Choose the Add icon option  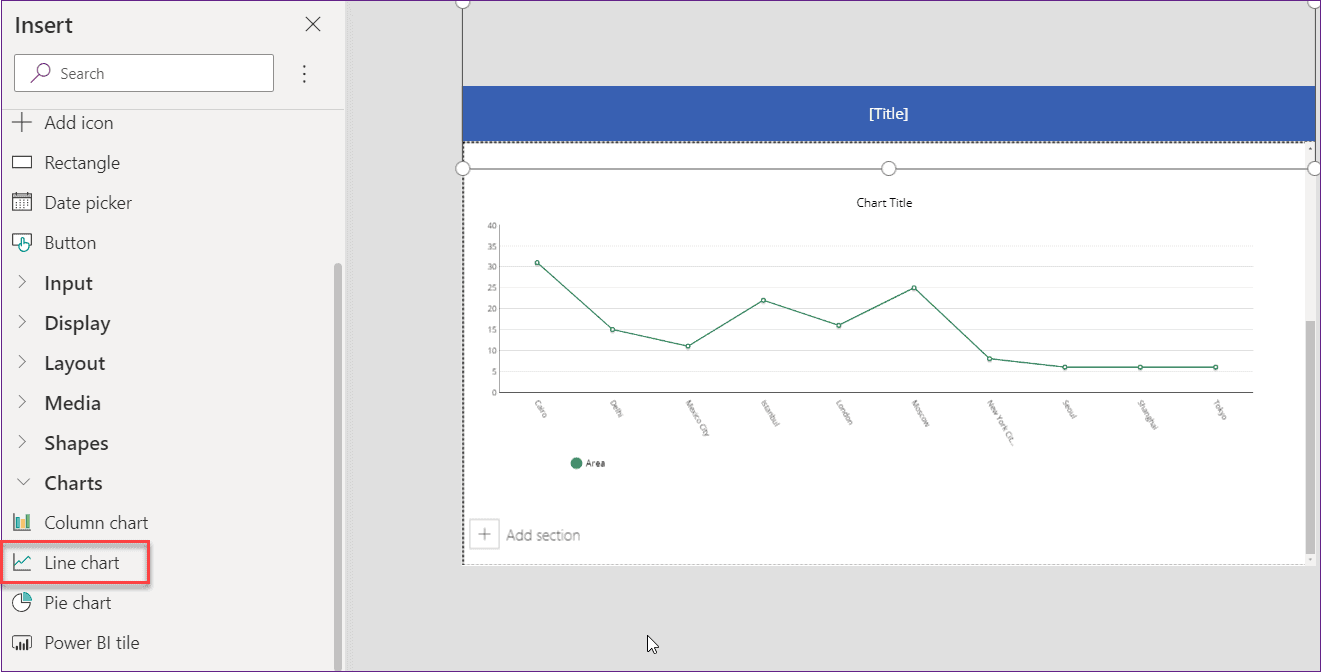pos(79,123)
